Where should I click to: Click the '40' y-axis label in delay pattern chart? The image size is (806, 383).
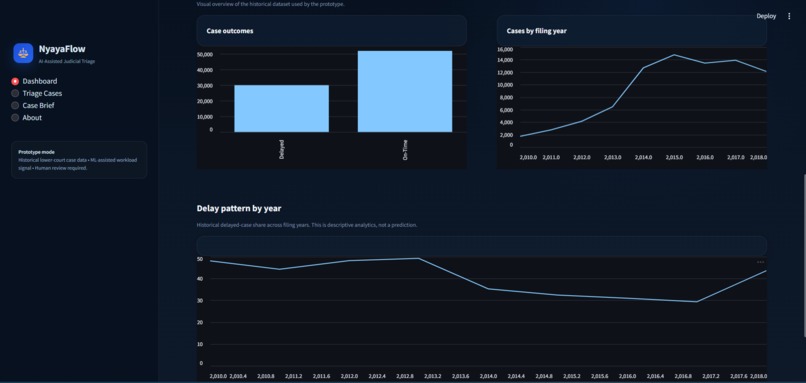(200, 279)
